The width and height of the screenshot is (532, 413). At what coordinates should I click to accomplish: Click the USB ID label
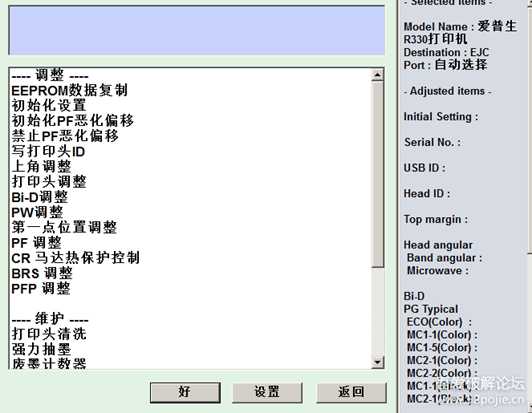pyautogui.click(x=424, y=168)
